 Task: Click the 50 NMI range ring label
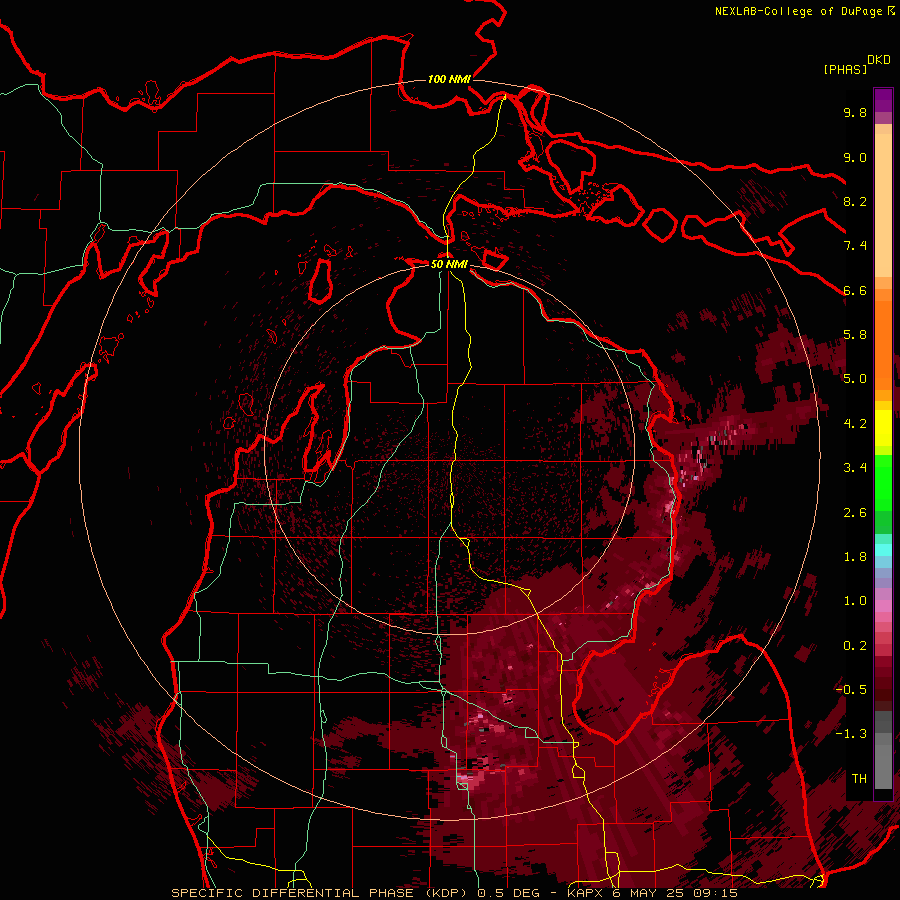click(449, 264)
